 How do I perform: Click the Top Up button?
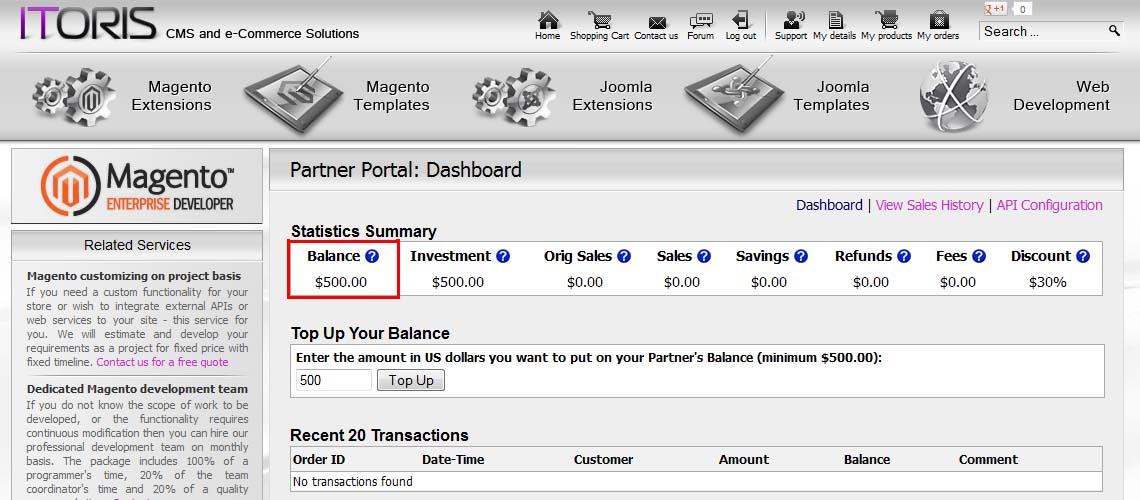[x=411, y=380]
